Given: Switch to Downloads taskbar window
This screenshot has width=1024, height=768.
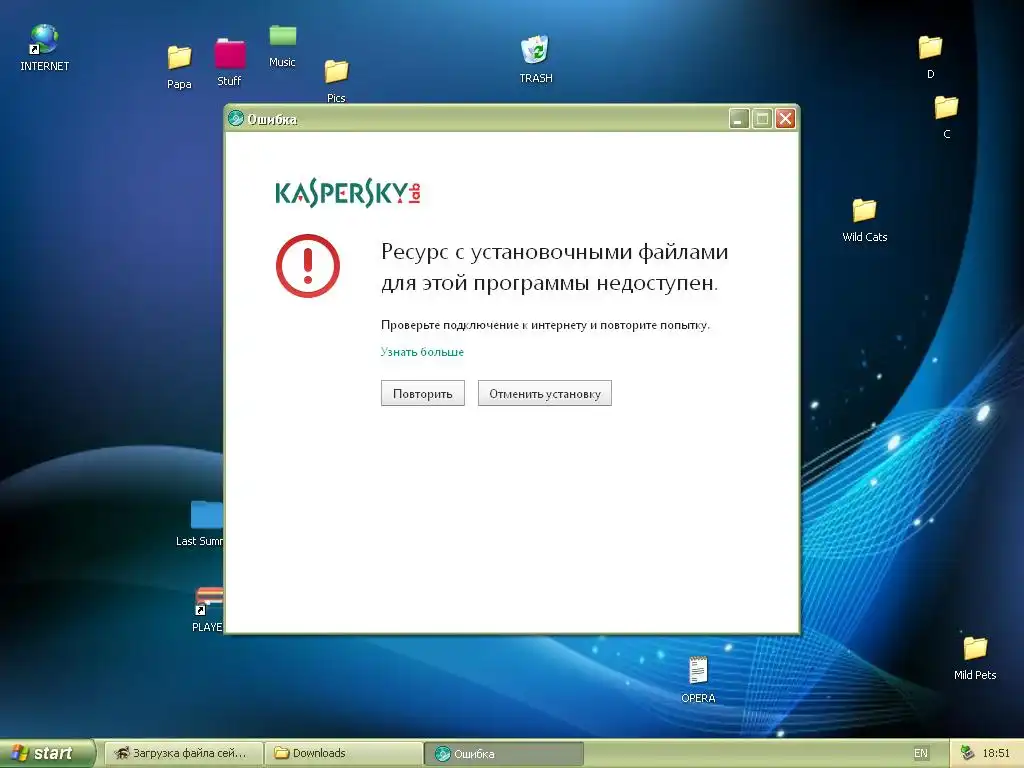Looking at the screenshot, I should coord(344,753).
